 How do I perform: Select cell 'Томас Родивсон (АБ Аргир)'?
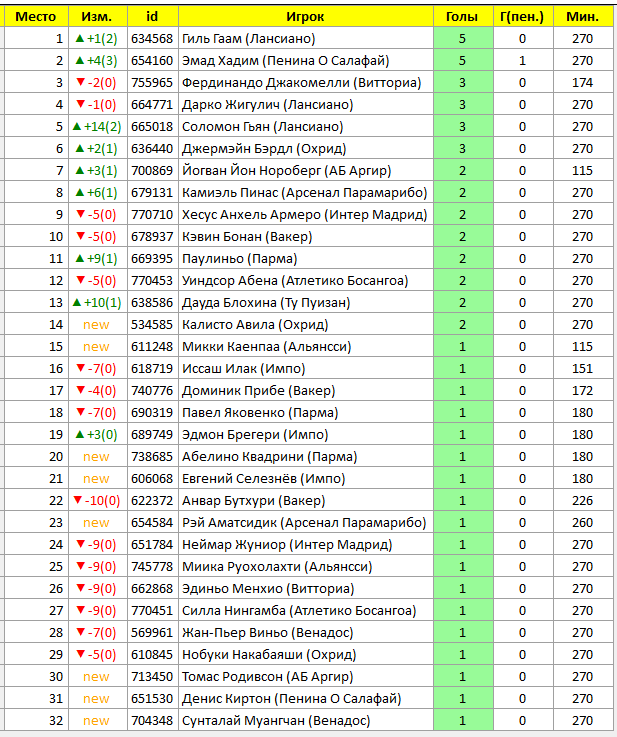click(x=305, y=677)
